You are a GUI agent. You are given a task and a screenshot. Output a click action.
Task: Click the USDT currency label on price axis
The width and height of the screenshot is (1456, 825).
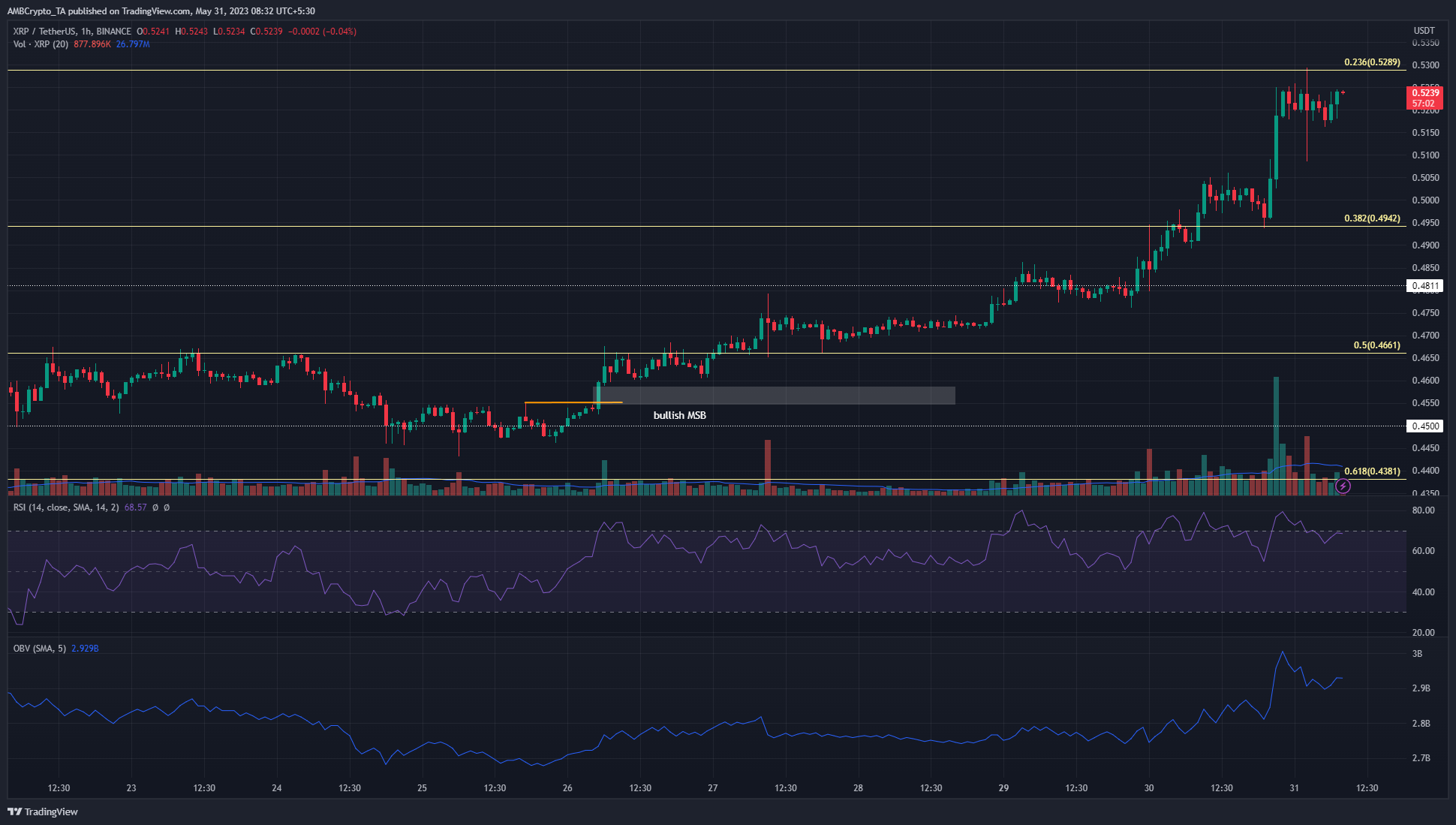tap(1424, 31)
